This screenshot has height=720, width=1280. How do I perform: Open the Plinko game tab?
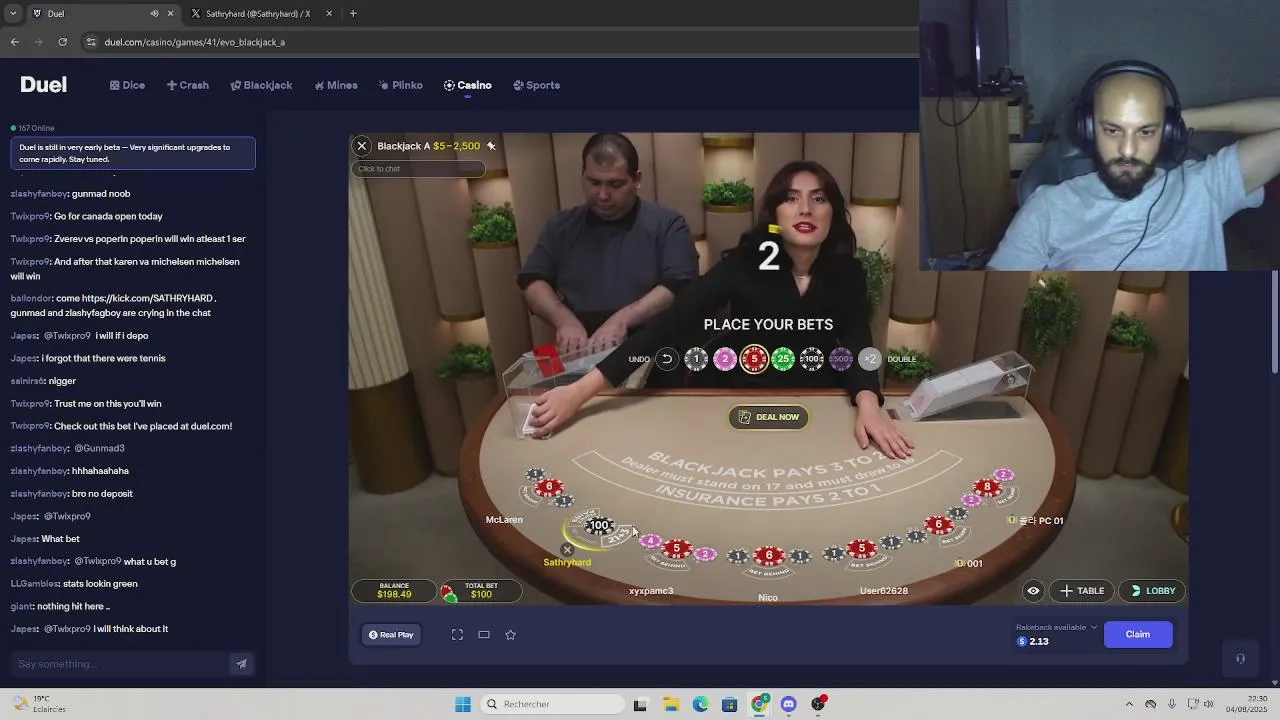(x=401, y=85)
